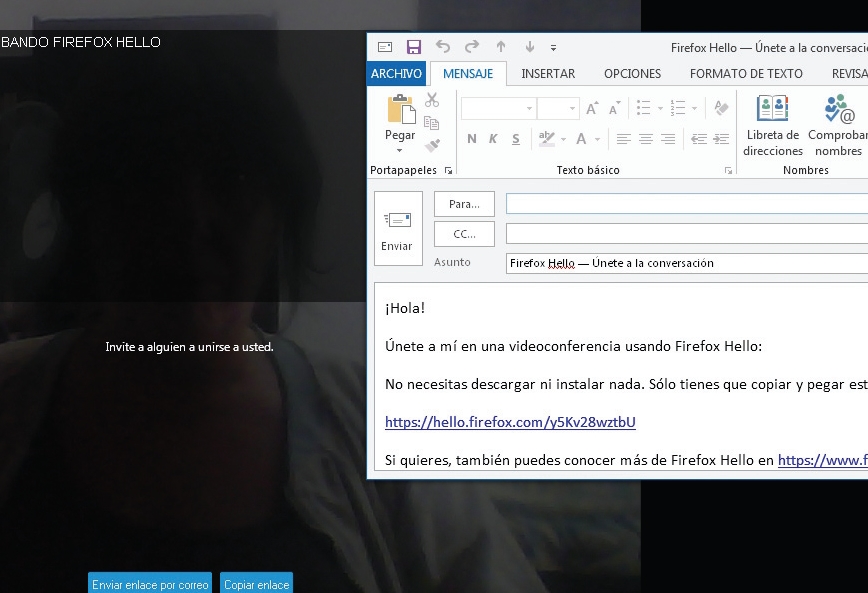Screen dimensions: 868x593
Task: Go to previous item up arrow
Action: 501,47
